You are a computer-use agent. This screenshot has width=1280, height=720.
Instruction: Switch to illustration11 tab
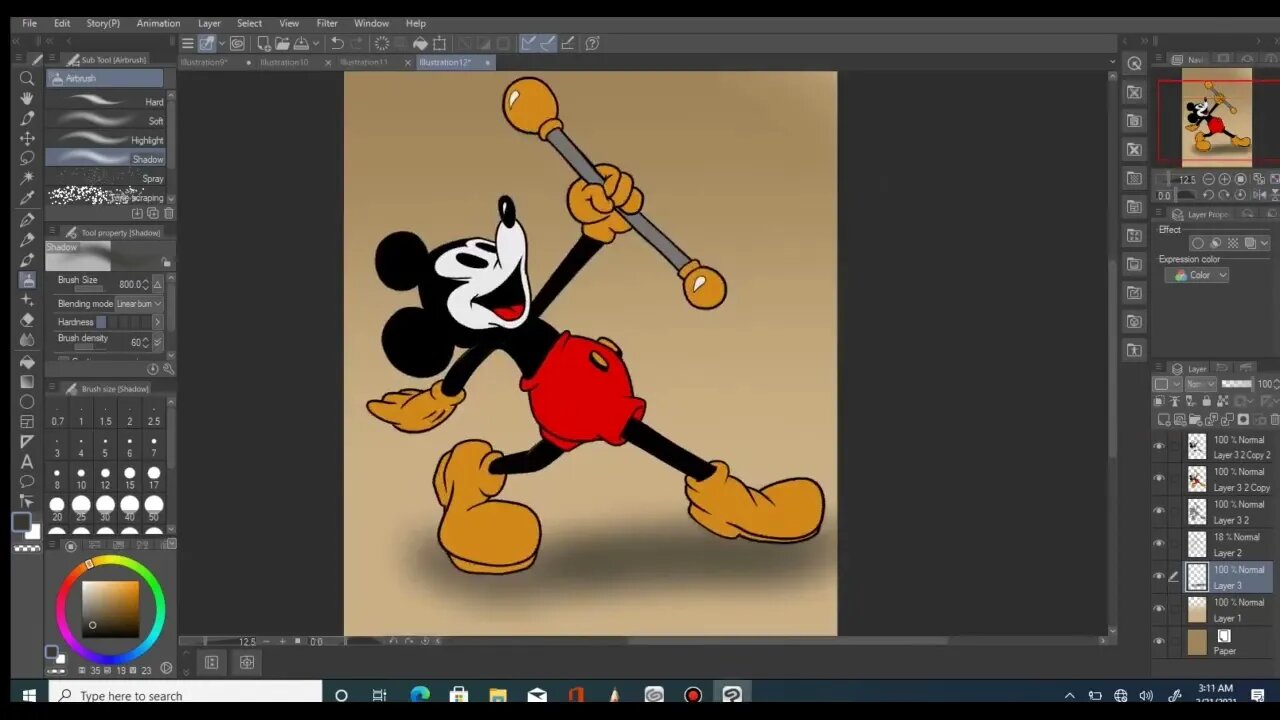tap(364, 62)
